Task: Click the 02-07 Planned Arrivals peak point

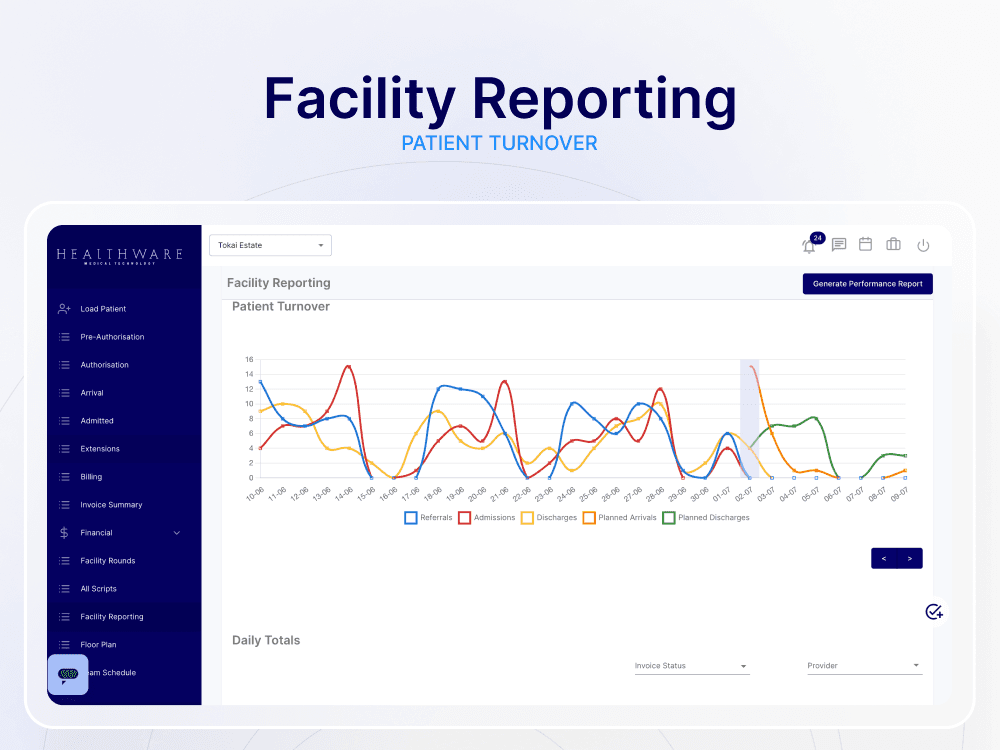Action: point(753,367)
